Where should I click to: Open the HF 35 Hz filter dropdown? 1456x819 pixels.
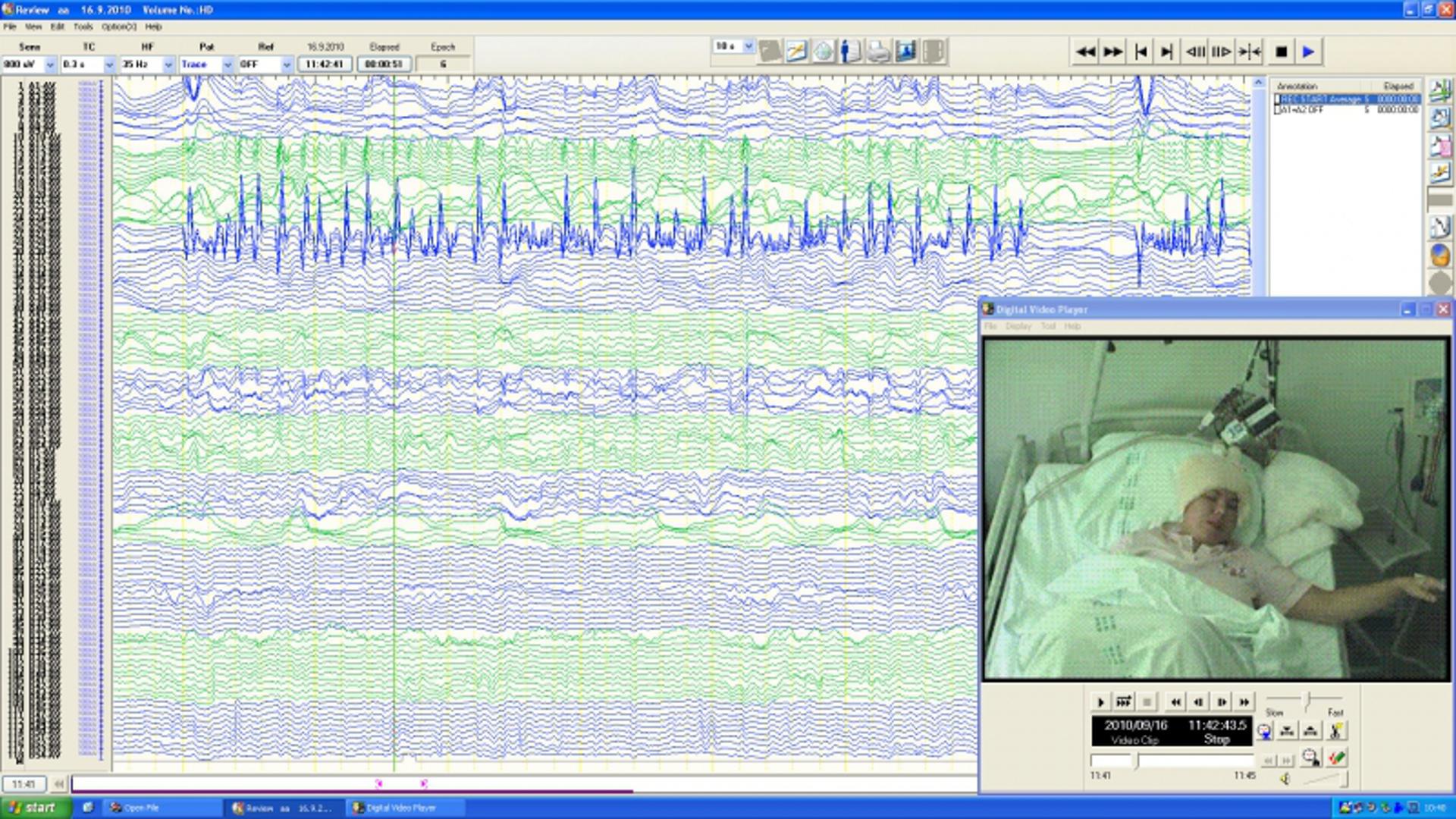click(x=168, y=65)
